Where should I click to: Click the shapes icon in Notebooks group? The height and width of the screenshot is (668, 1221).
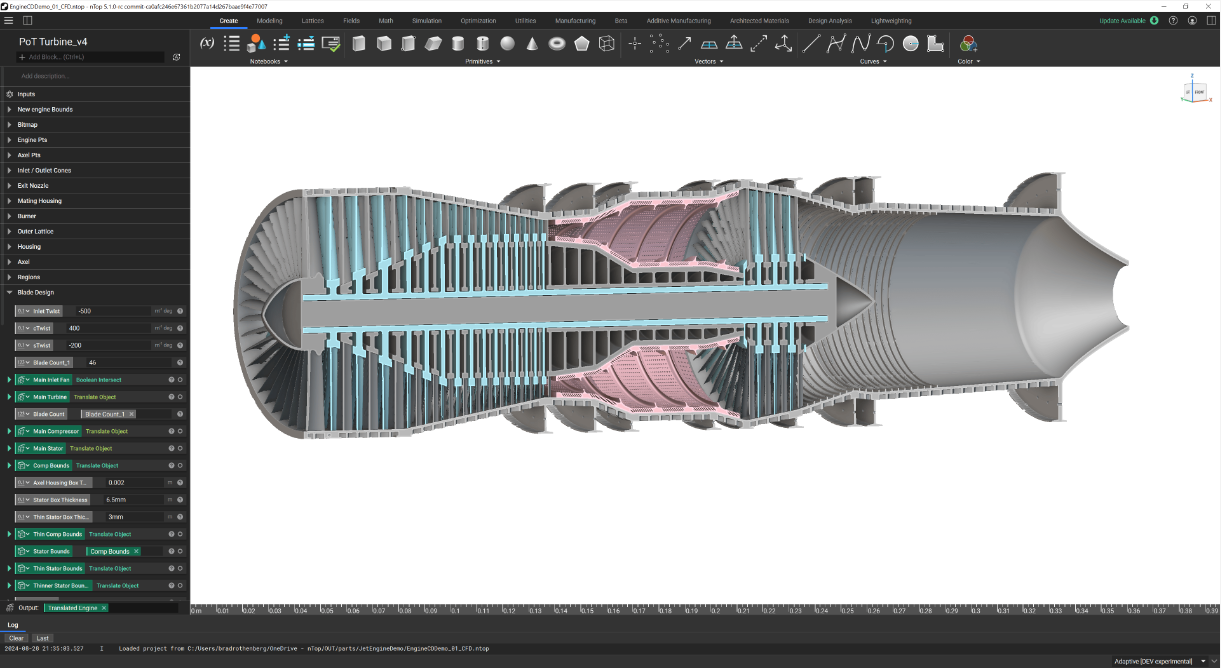pos(257,43)
